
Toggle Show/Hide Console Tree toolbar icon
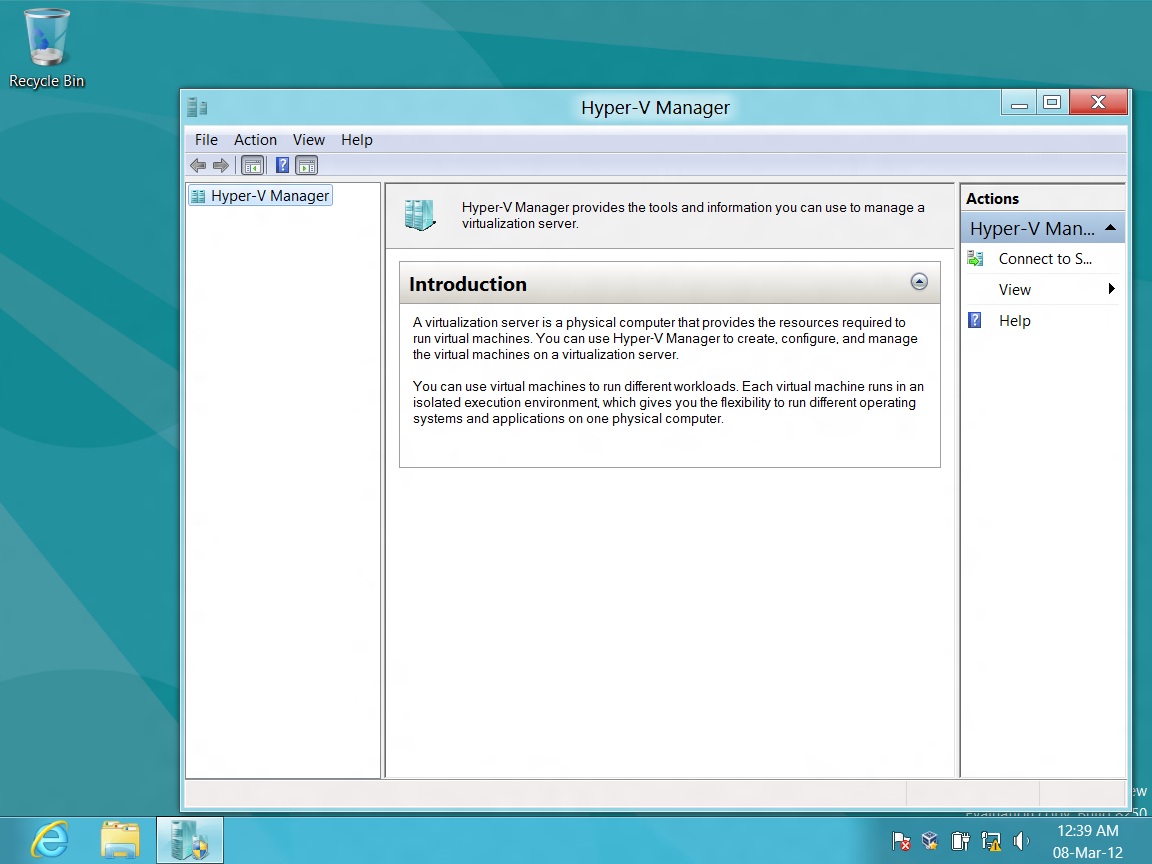coord(252,165)
